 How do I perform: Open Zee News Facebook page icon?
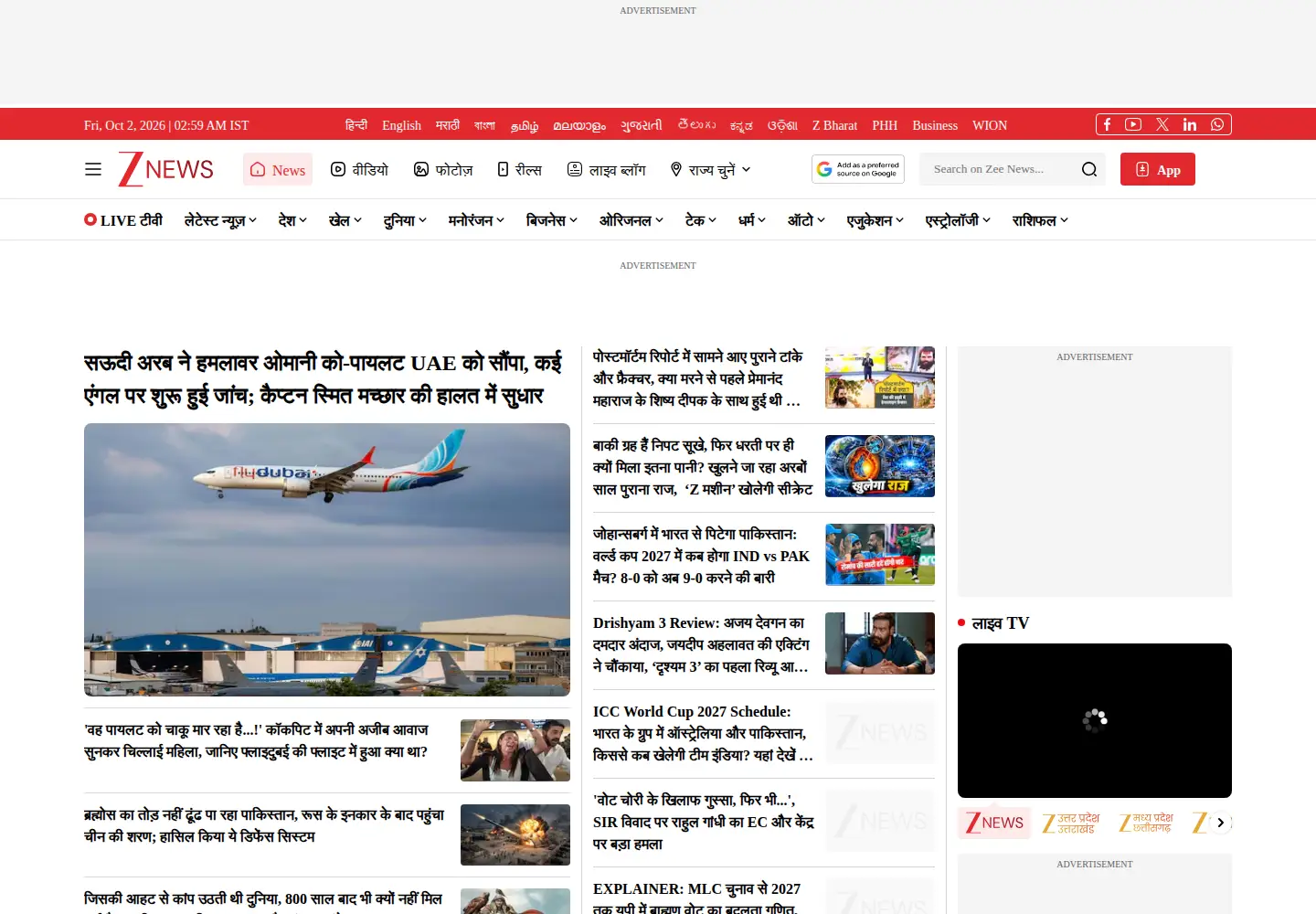pos(1107,124)
